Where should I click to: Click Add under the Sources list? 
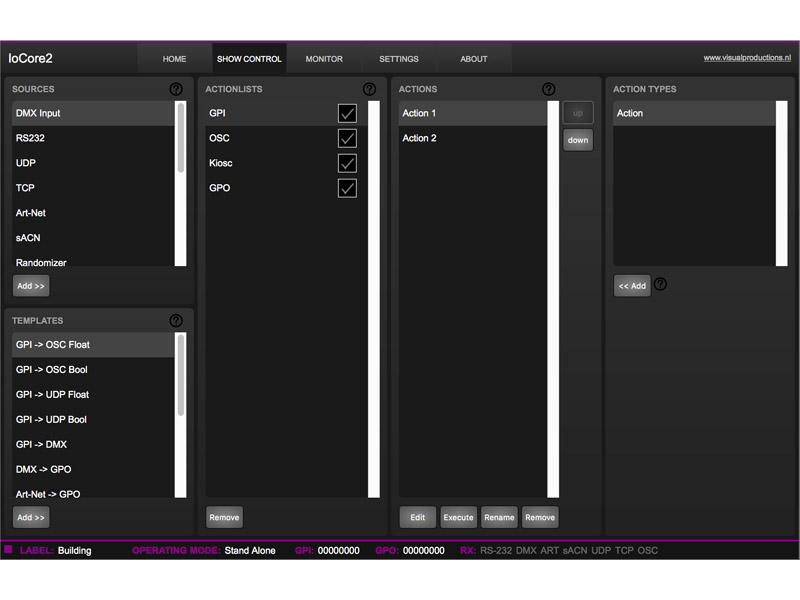click(x=30, y=286)
